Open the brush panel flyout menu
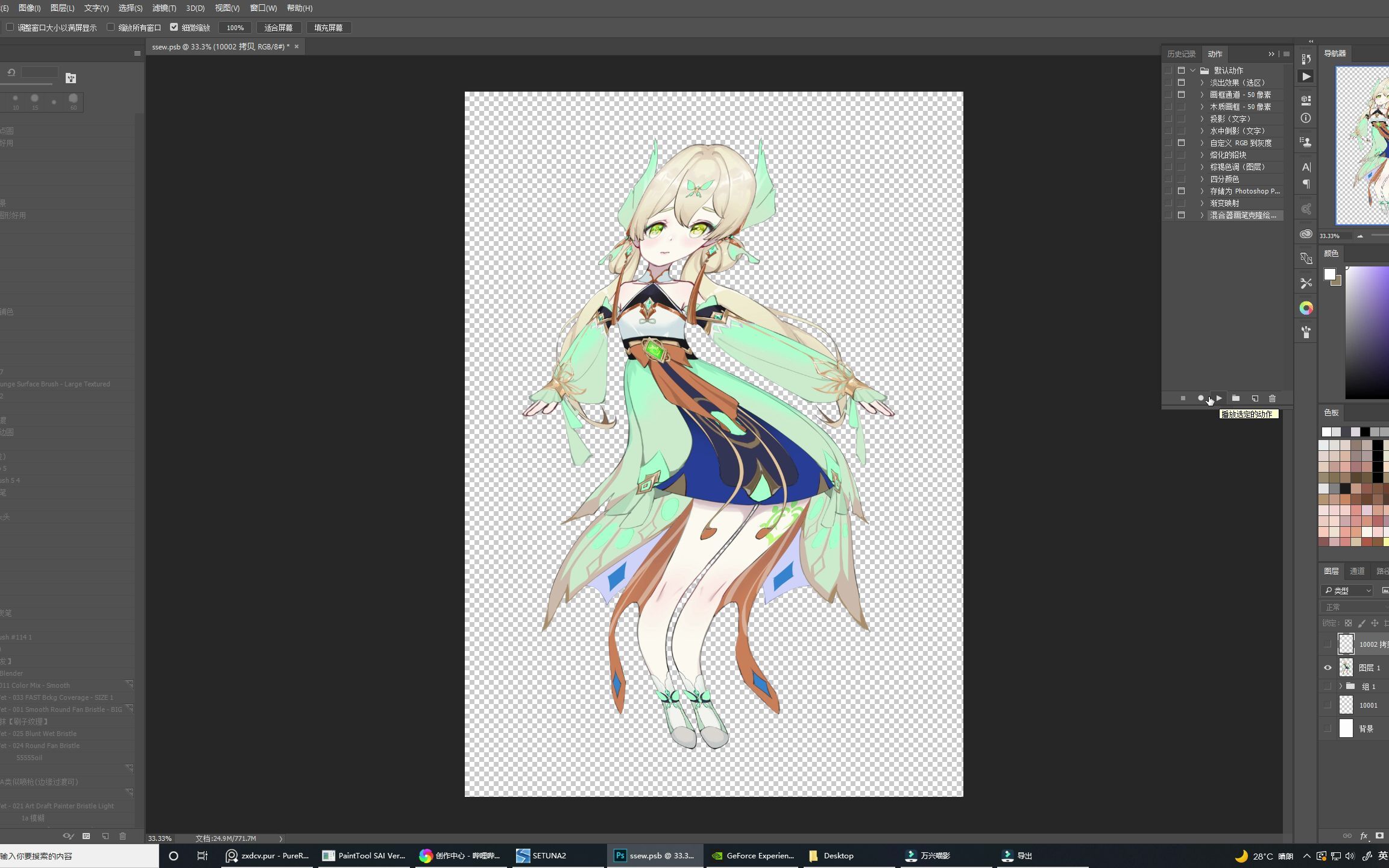The image size is (1389, 868). pos(137,54)
